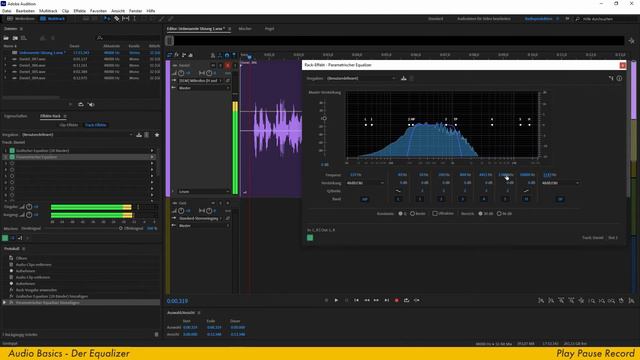Move playhead to previous marker
The width and height of the screenshot is (640, 360).
pyautogui.click(x=356, y=300)
